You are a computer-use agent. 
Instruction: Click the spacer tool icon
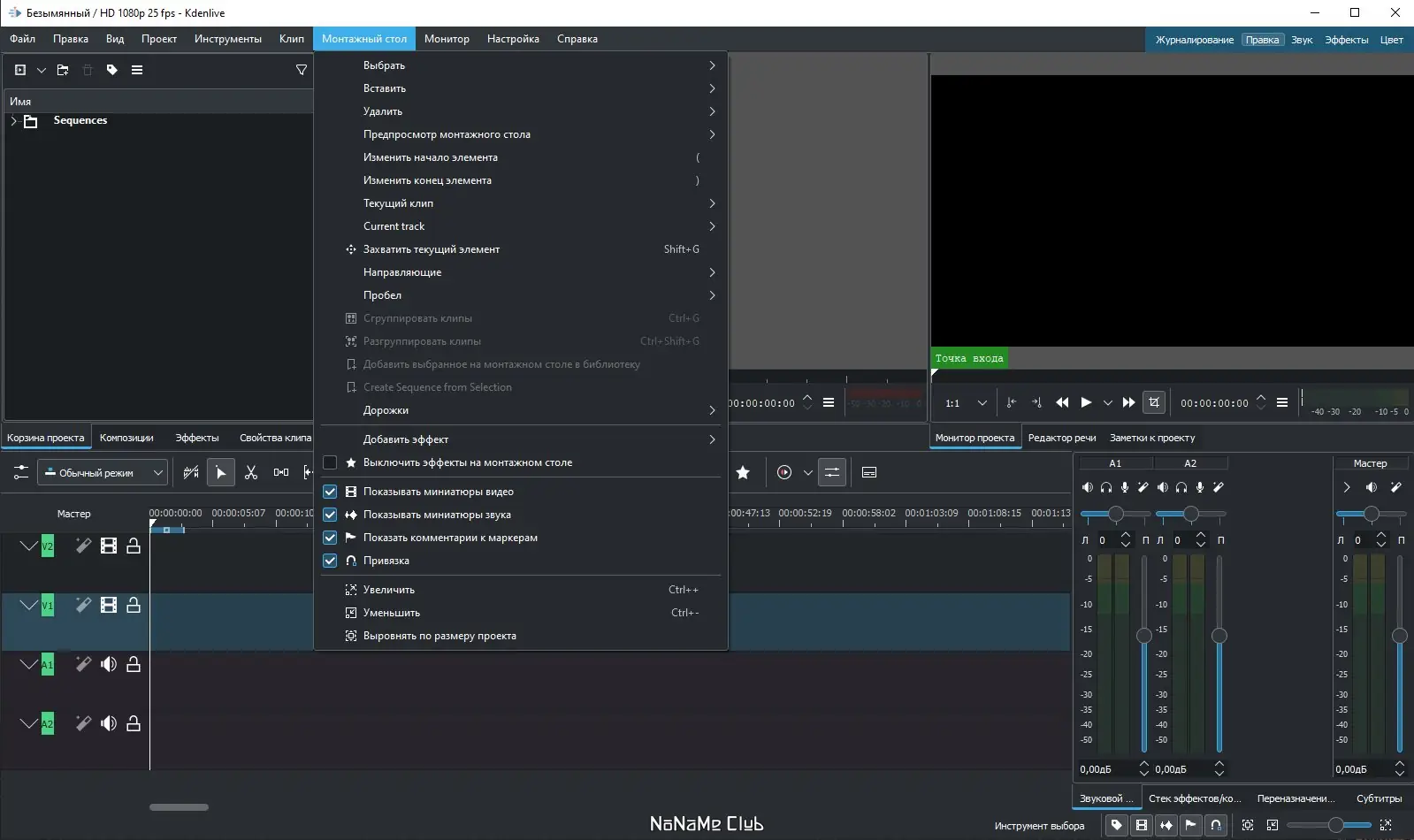click(281, 473)
